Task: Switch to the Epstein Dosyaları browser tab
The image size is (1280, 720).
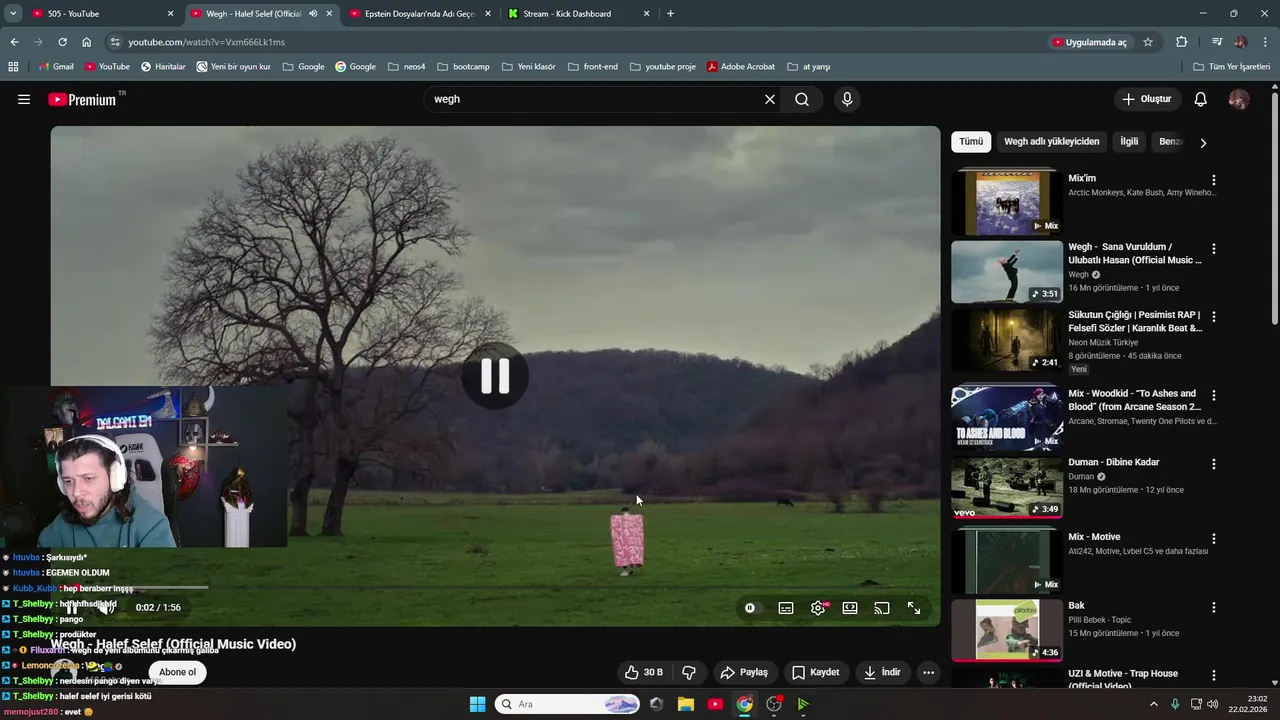Action: tap(420, 14)
